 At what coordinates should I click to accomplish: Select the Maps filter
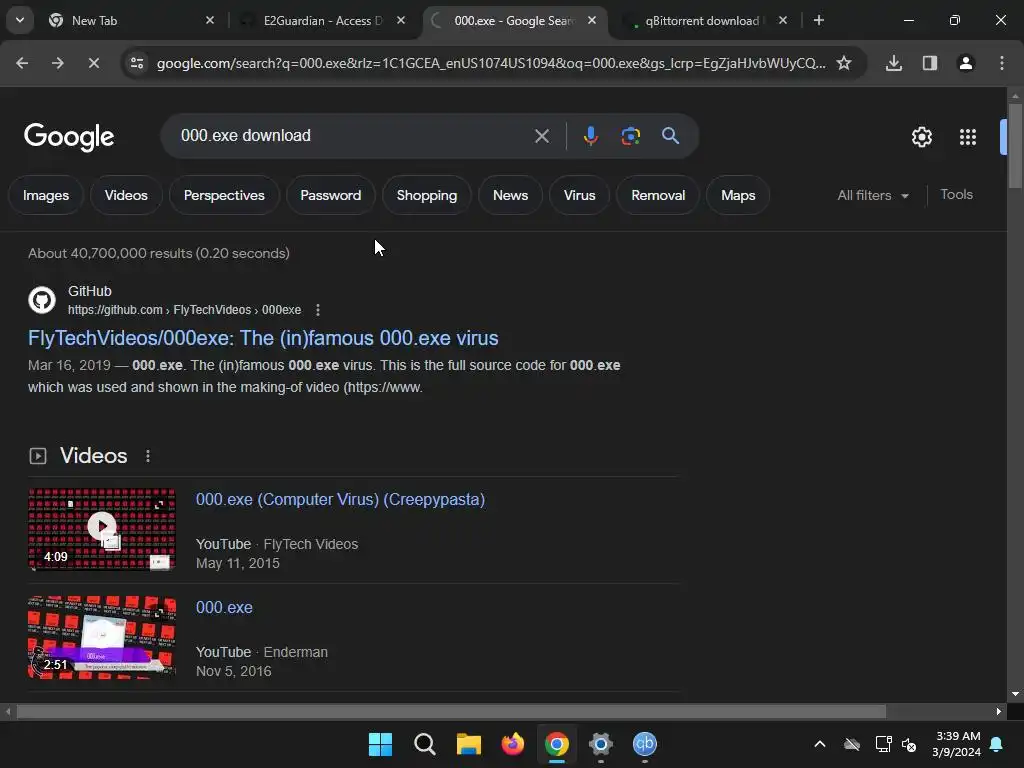click(738, 195)
